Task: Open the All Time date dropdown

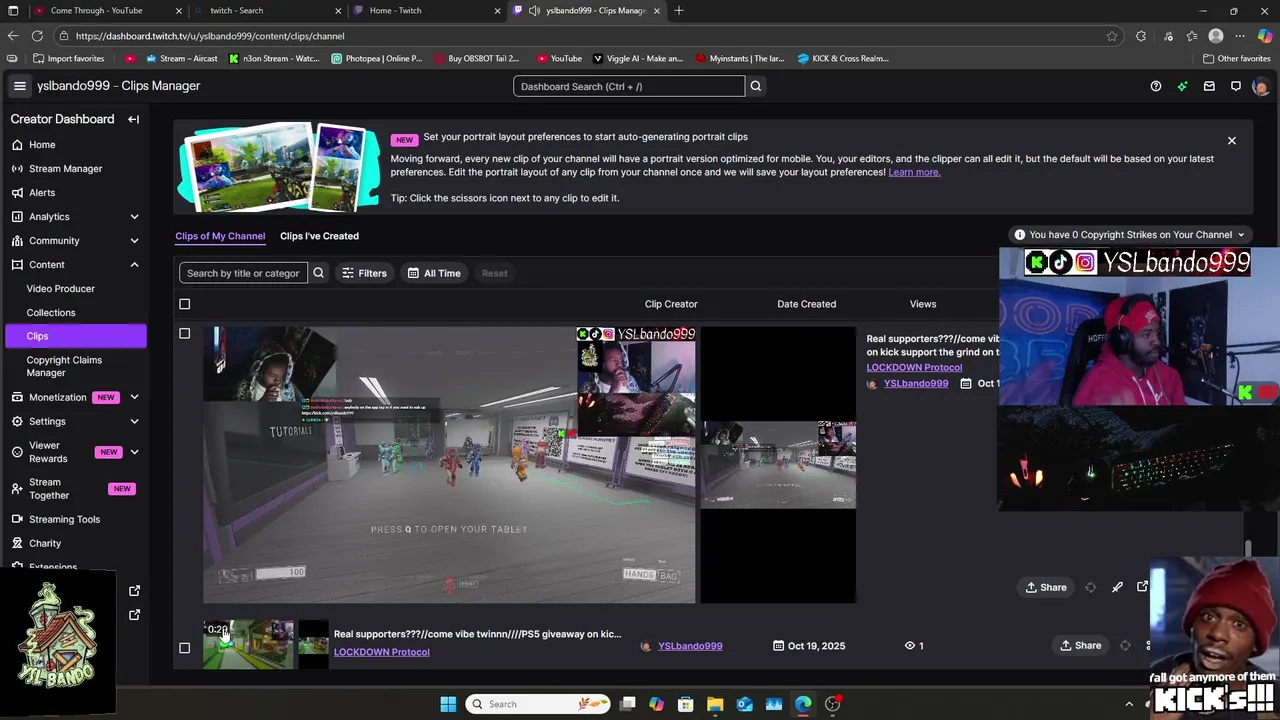Action: coord(434,273)
